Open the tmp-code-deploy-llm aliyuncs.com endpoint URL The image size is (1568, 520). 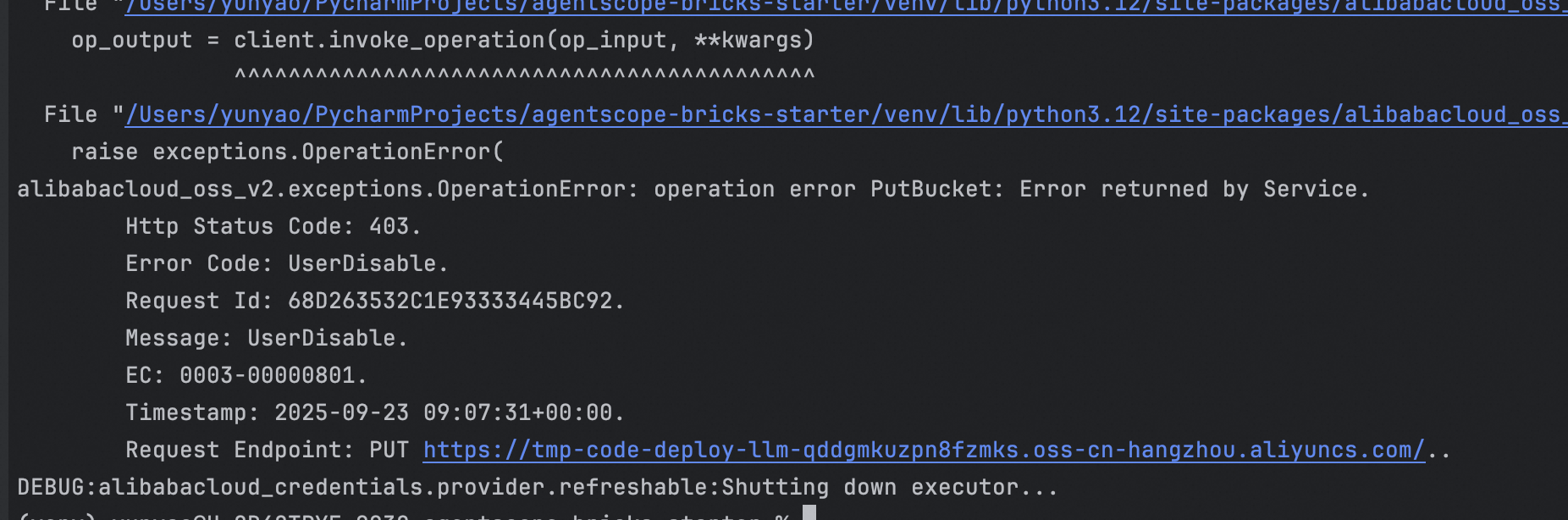tap(924, 450)
